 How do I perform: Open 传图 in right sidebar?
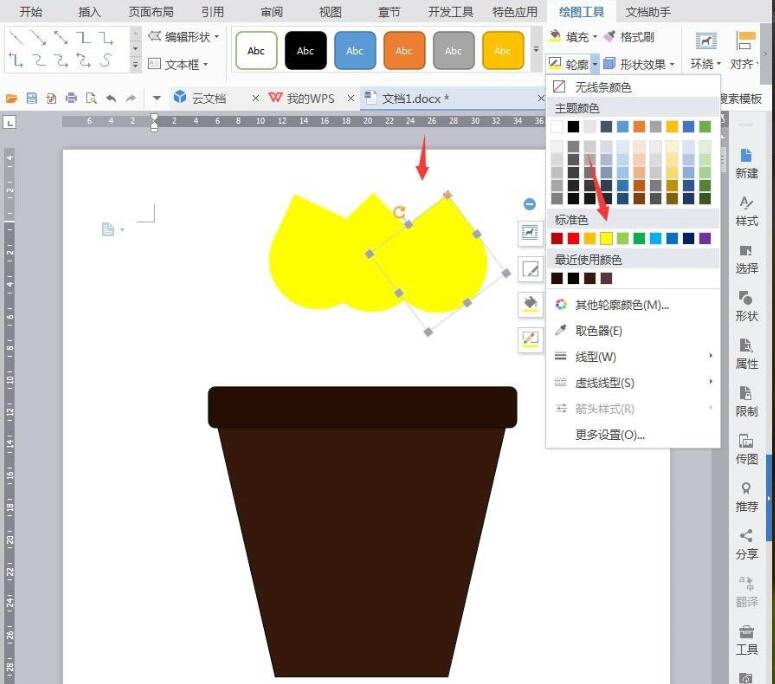[746, 449]
